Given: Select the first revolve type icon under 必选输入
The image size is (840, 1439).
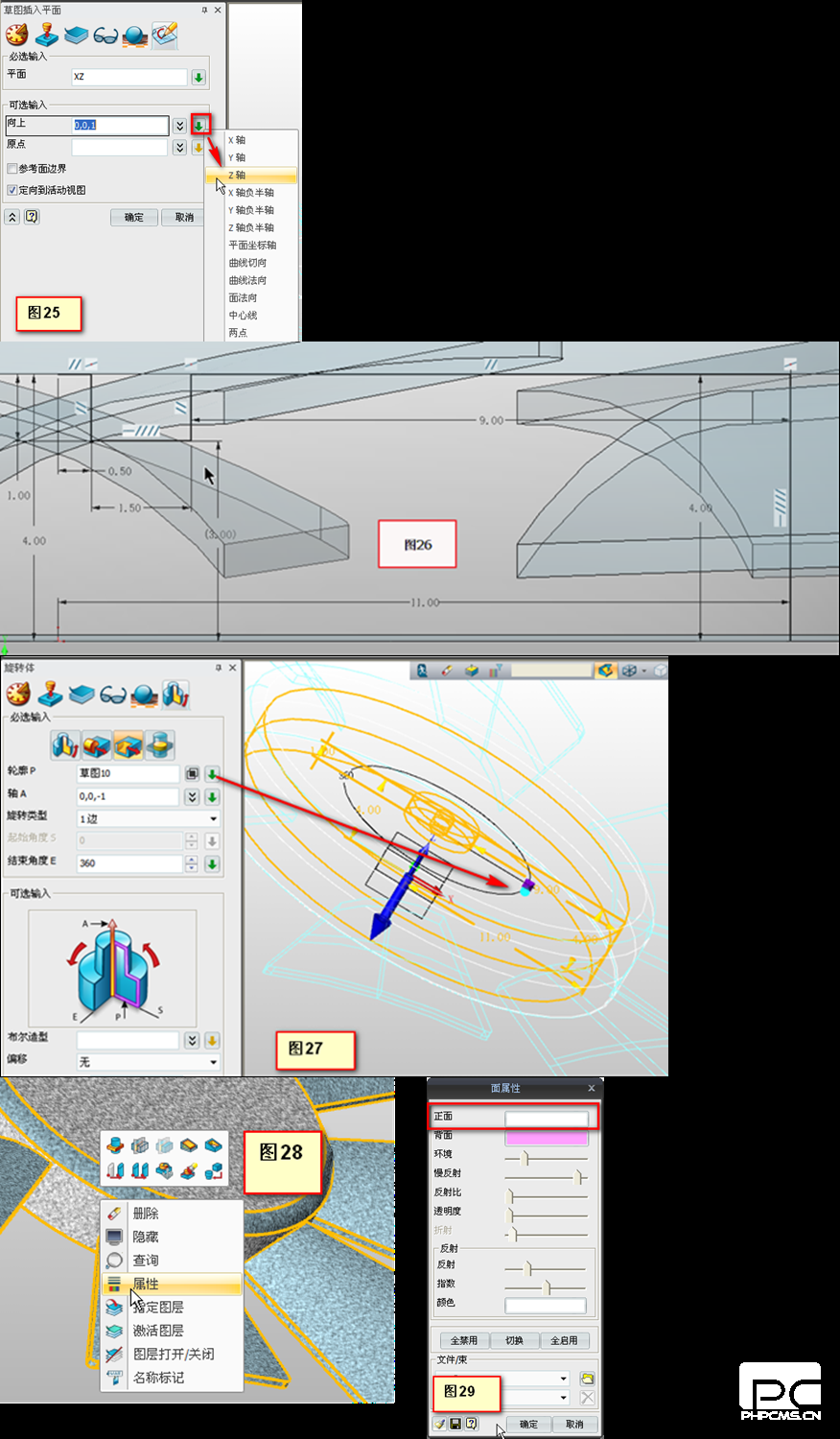Looking at the screenshot, I should [64, 744].
